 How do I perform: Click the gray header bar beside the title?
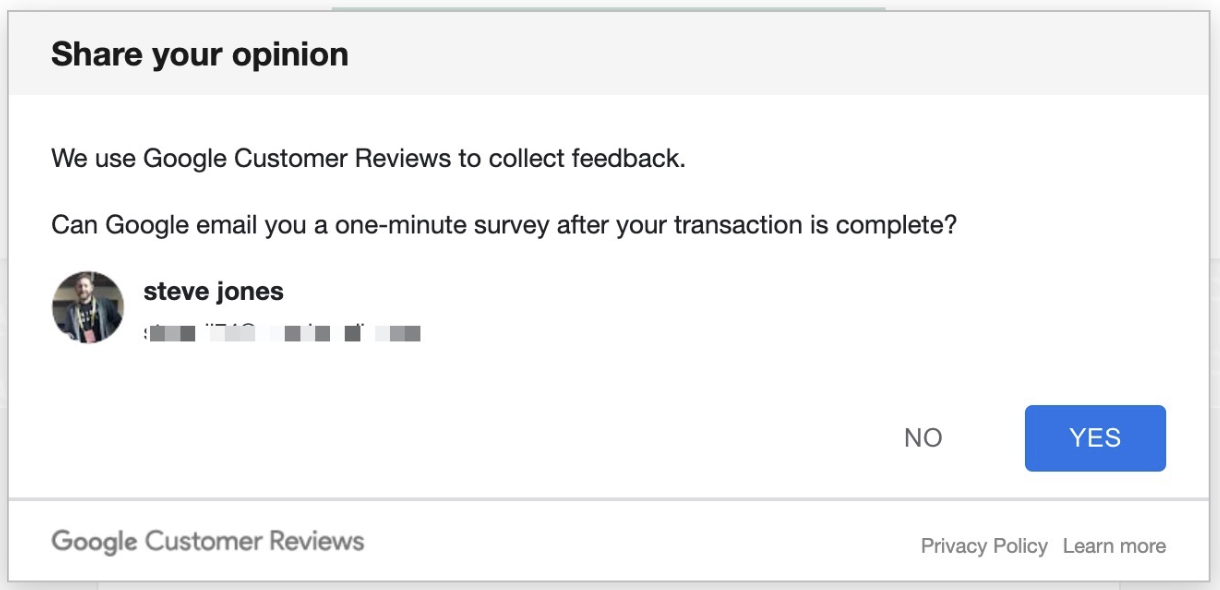coord(780,54)
